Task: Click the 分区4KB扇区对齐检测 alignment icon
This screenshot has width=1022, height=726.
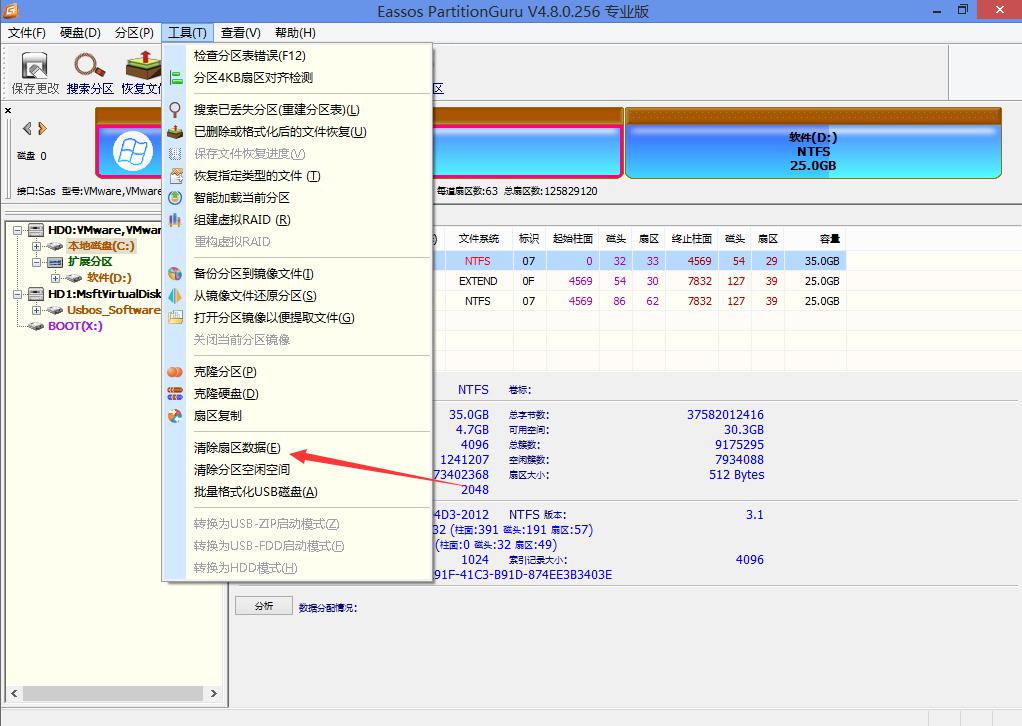Action: [x=173, y=79]
